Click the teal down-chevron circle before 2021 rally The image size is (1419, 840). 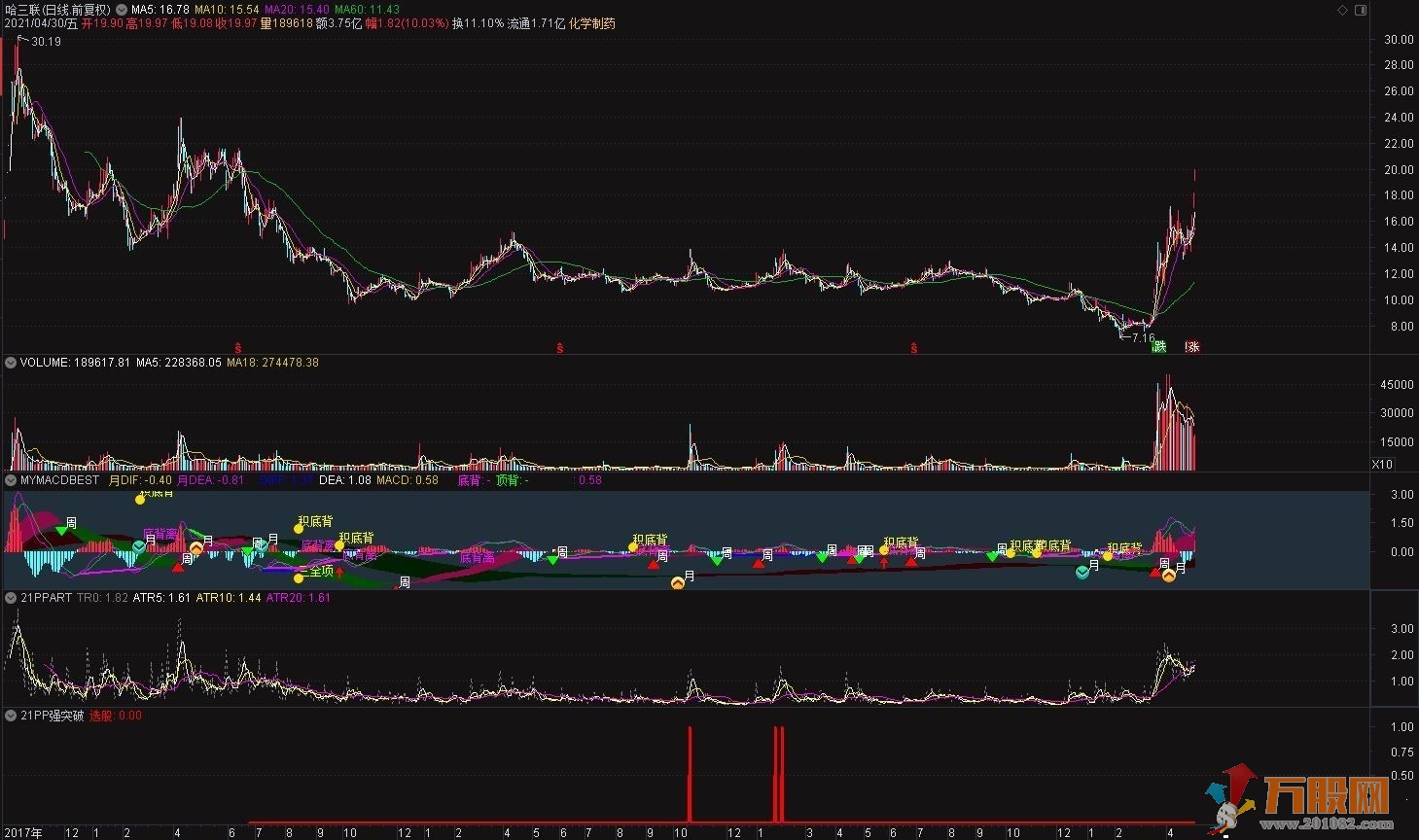point(1082,573)
